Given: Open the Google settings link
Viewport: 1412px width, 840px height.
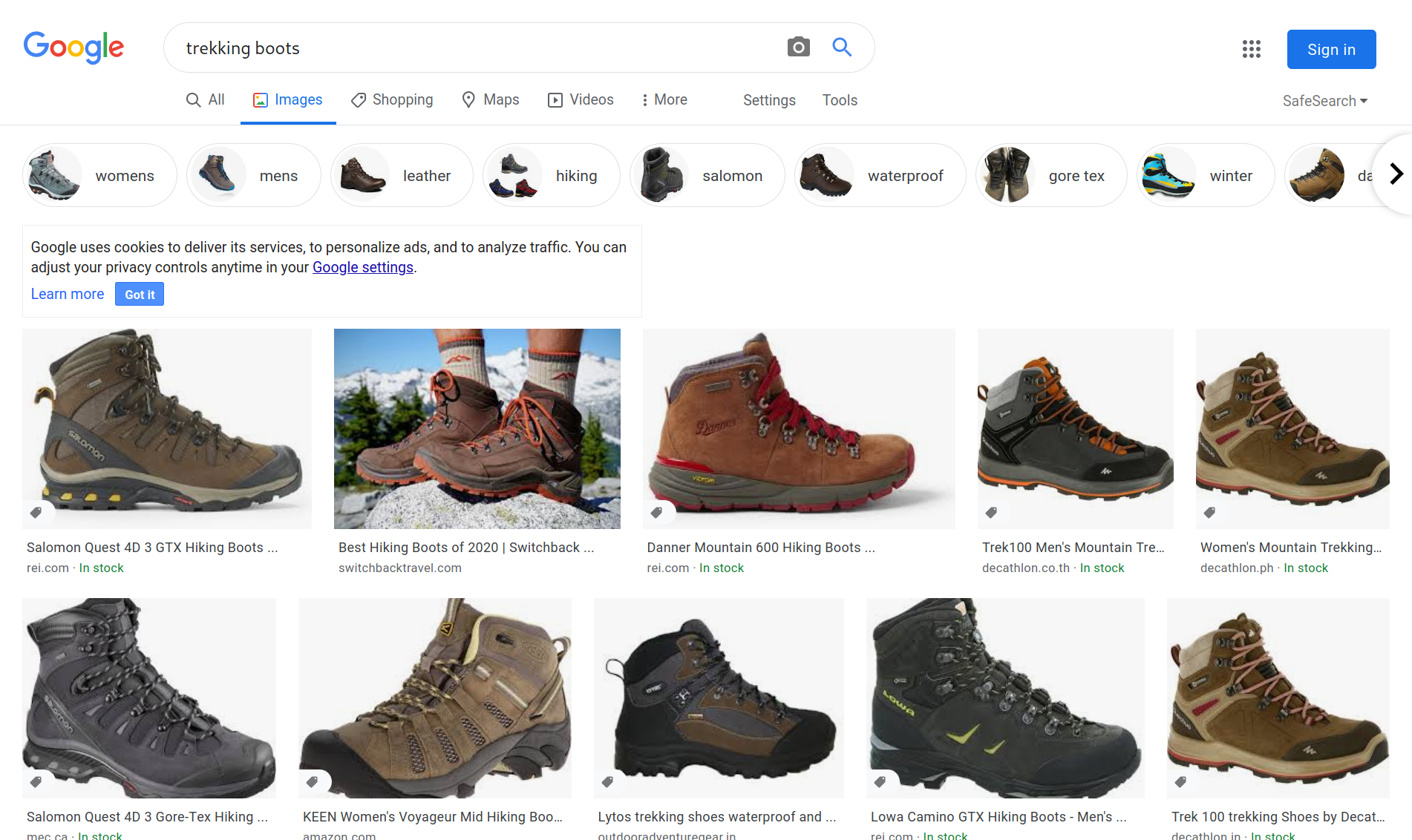Looking at the screenshot, I should (x=363, y=267).
